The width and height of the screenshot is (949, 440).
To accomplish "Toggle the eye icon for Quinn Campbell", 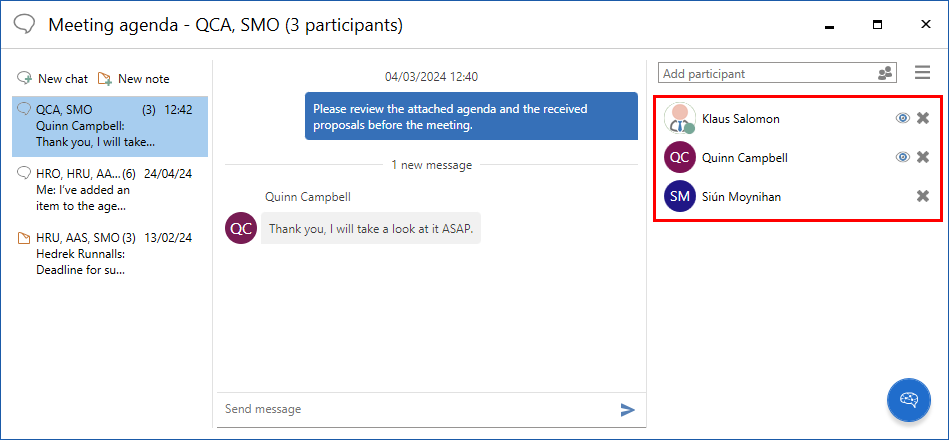I will click(902, 157).
